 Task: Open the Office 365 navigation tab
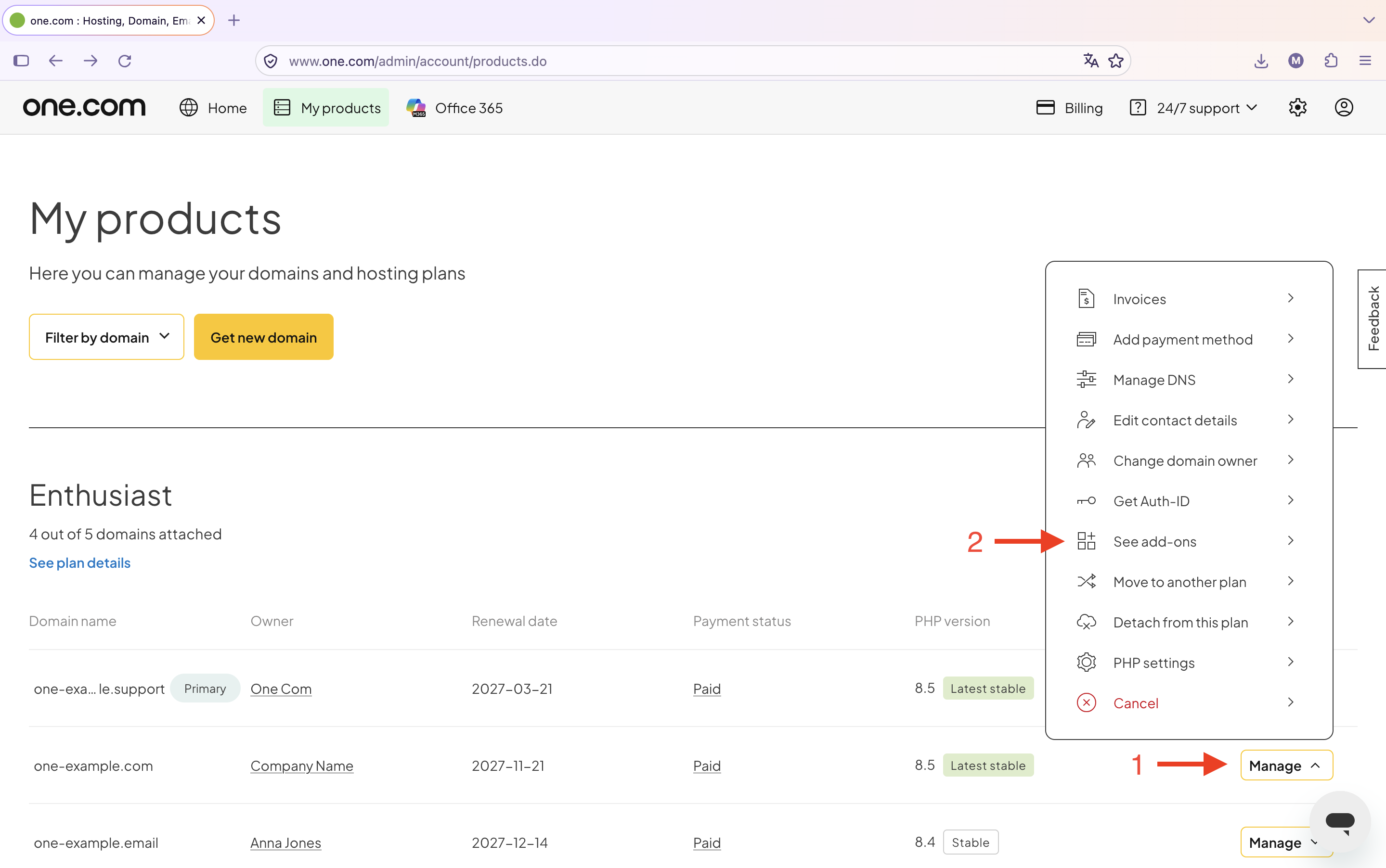(454, 108)
